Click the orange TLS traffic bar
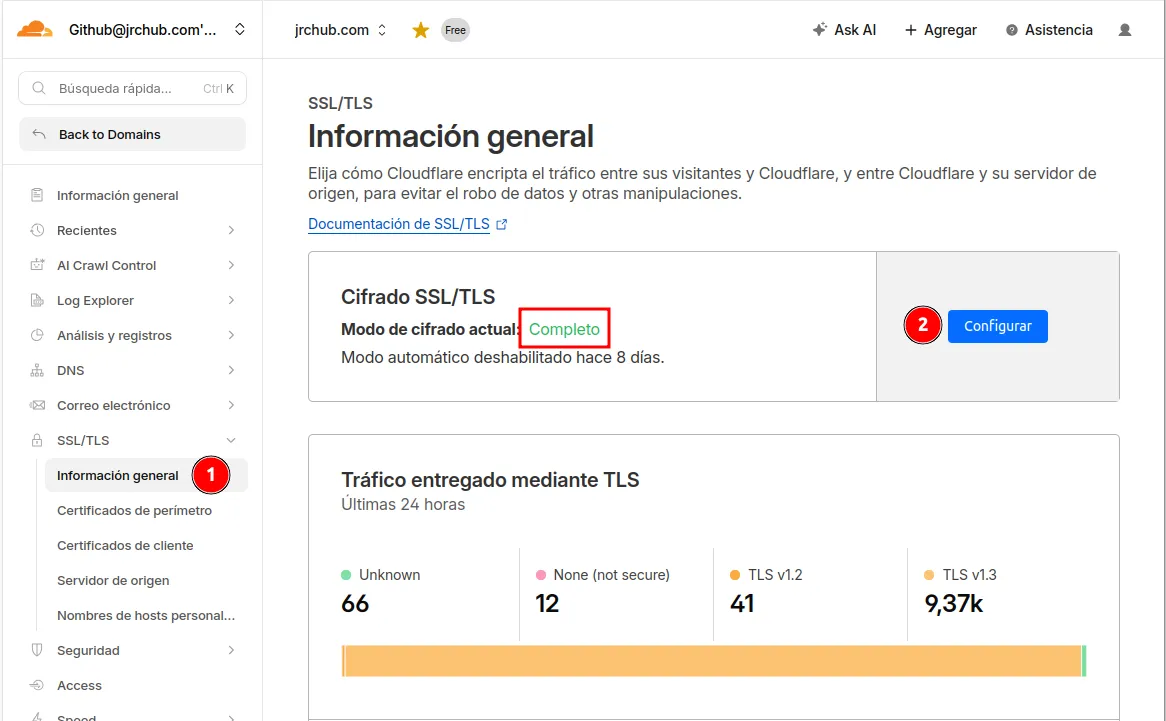This screenshot has width=1166, height=721. pos(712,661)
